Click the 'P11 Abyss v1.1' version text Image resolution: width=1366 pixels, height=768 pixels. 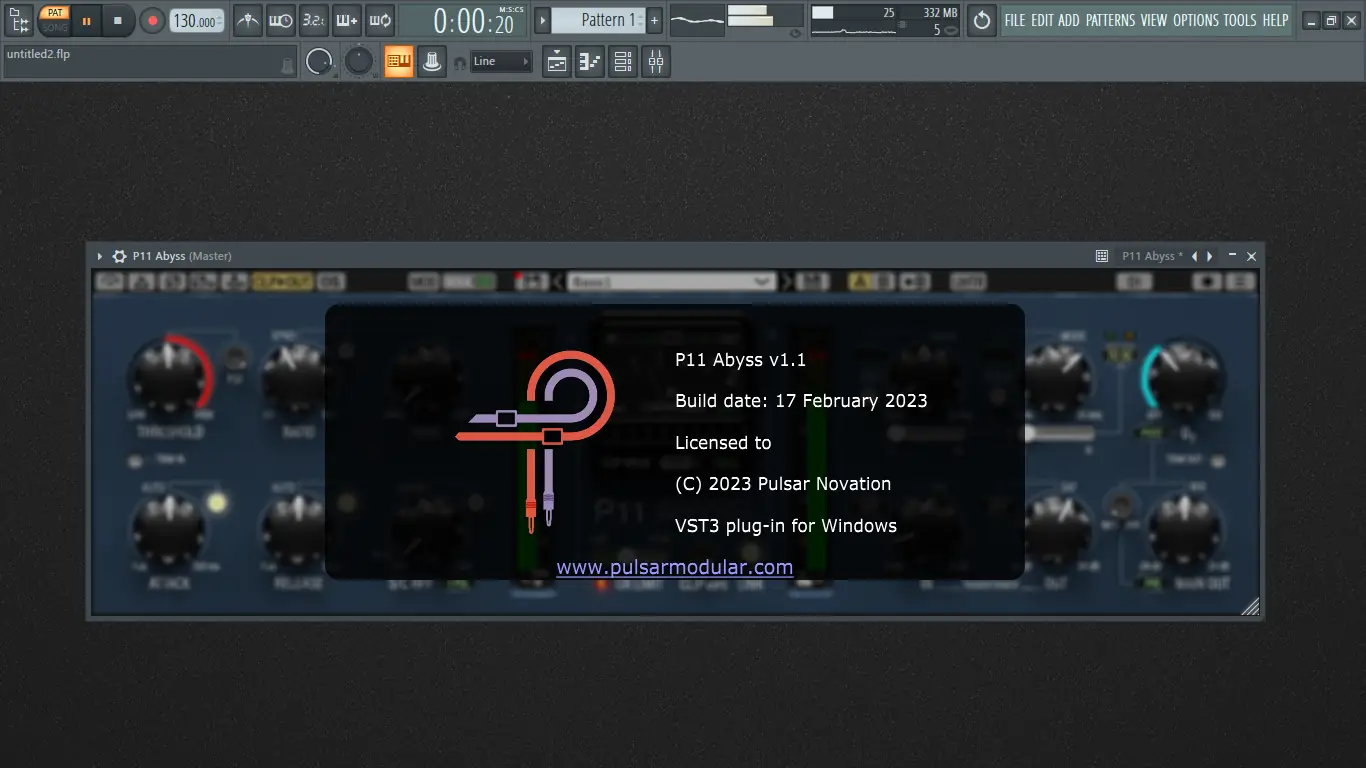[x=740, y=360]
